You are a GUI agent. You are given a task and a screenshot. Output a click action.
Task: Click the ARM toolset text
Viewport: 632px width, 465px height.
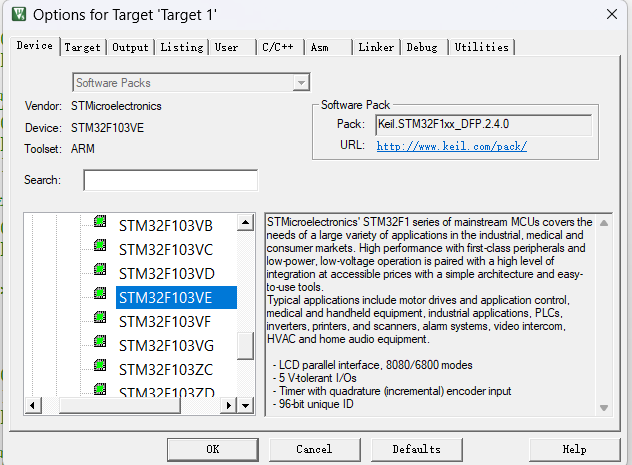tap(83, 149)
